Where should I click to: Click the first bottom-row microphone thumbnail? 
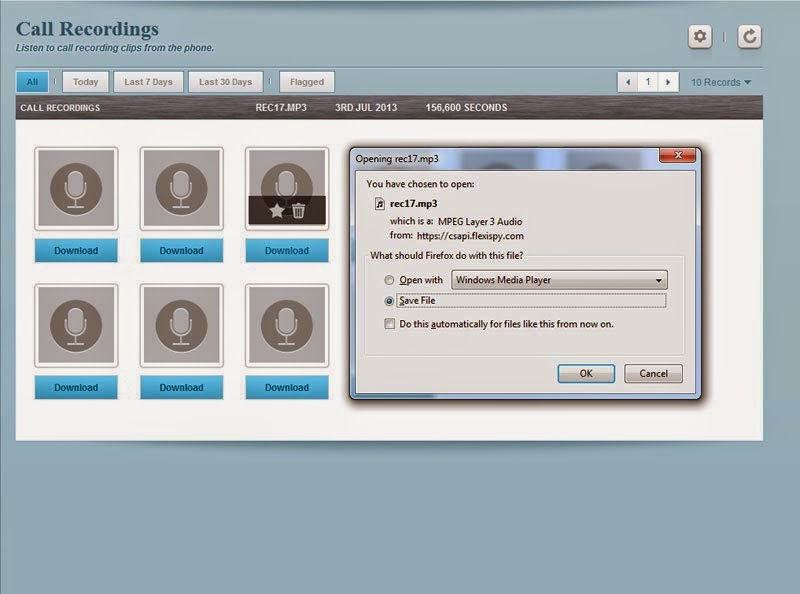click(76, 326)
